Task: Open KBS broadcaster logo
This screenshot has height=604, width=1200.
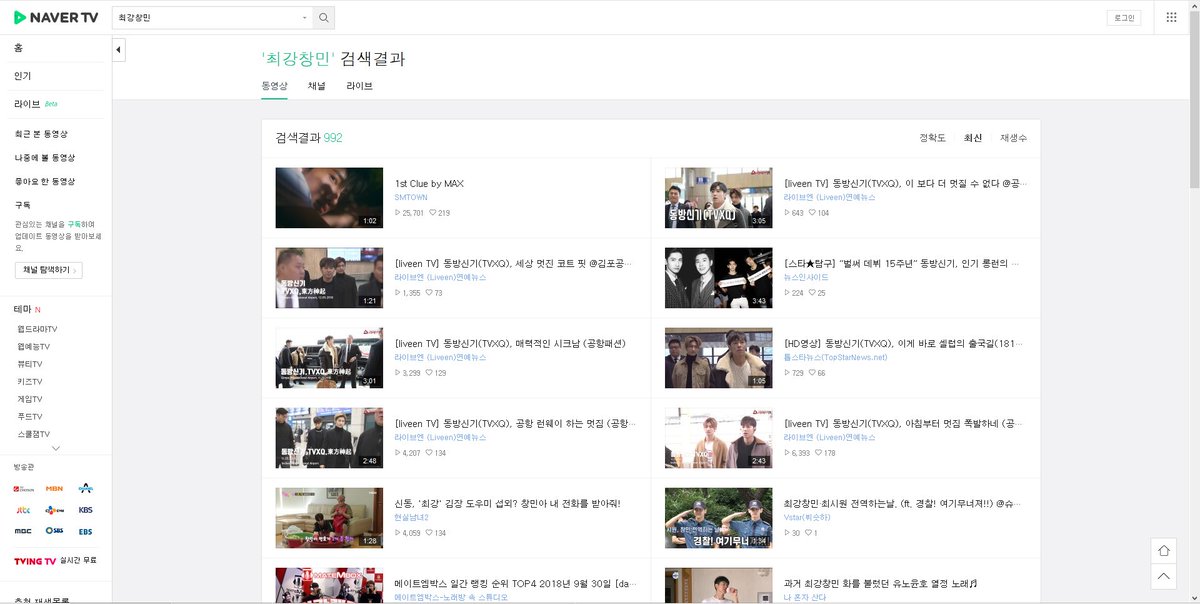Action: (86, 510)
